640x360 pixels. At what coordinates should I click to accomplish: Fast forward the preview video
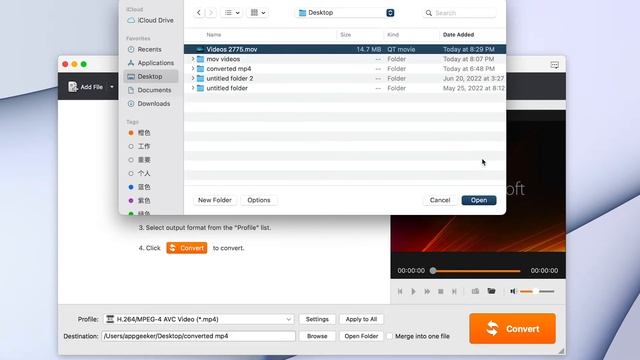click(427, 291)
